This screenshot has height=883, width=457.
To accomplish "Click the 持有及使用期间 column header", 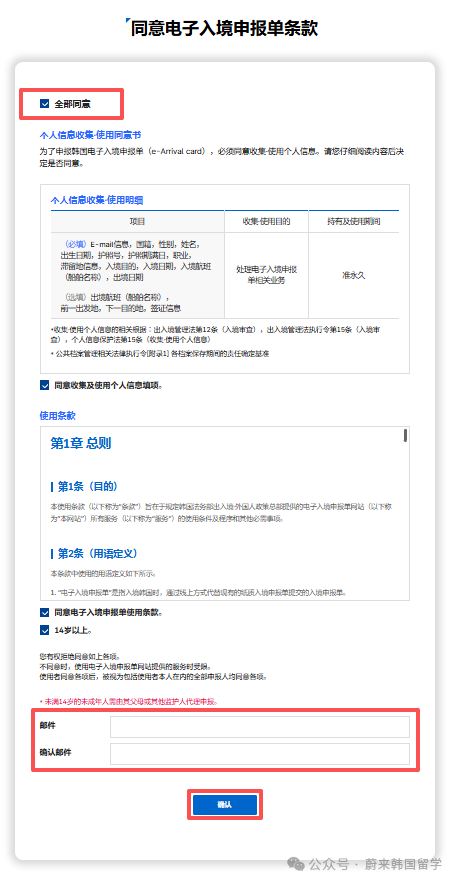I will (x=353, y=222).
